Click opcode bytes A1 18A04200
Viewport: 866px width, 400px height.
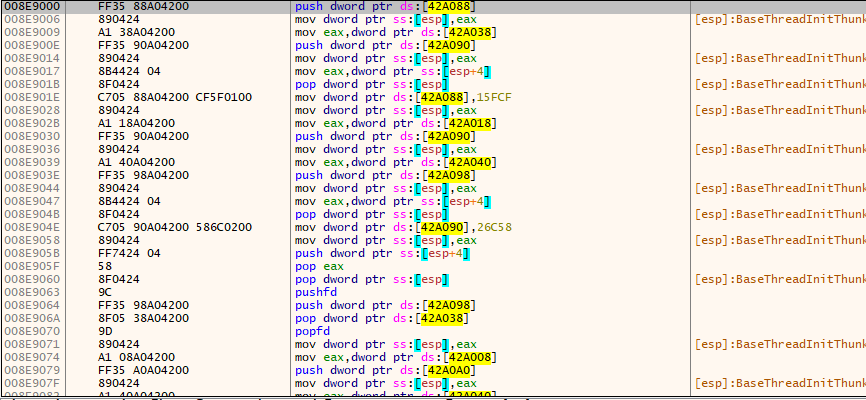(136, 123)
